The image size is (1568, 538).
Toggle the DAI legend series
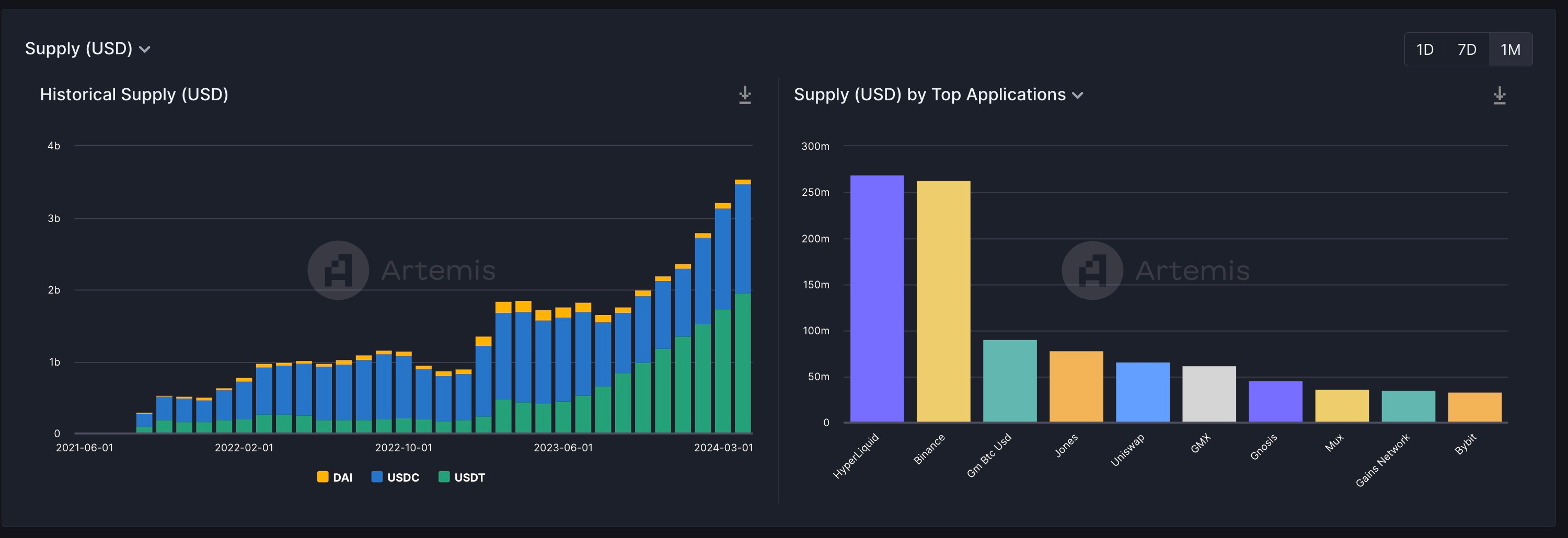(335, 477)
